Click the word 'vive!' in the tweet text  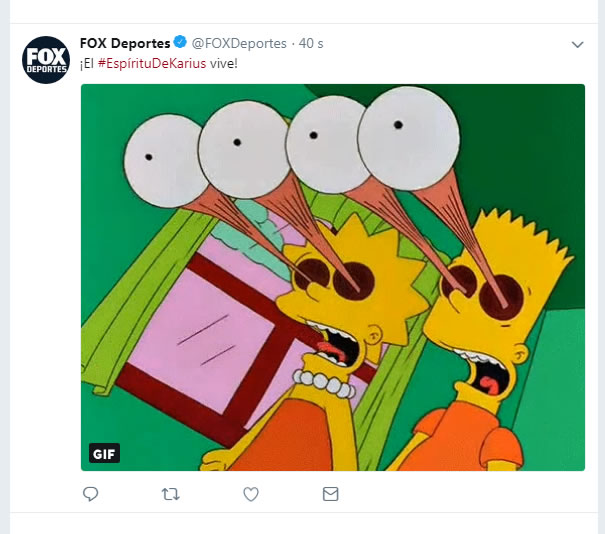pos(224,63)
